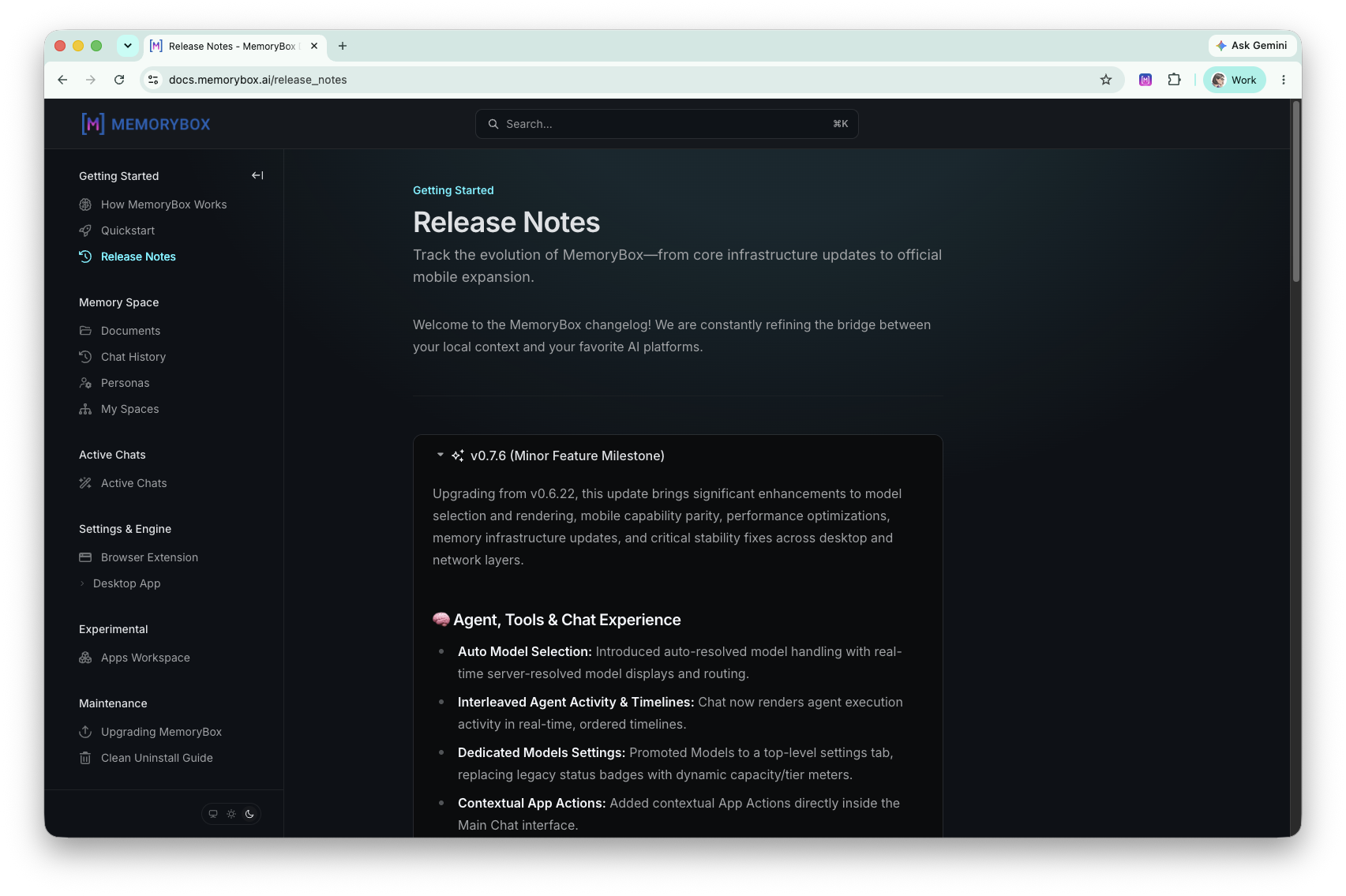This screenshot has width=1346, height=896.
Task: Expand the Desktop App chevron
Action: pyautogui.click(x=82, y=583)
